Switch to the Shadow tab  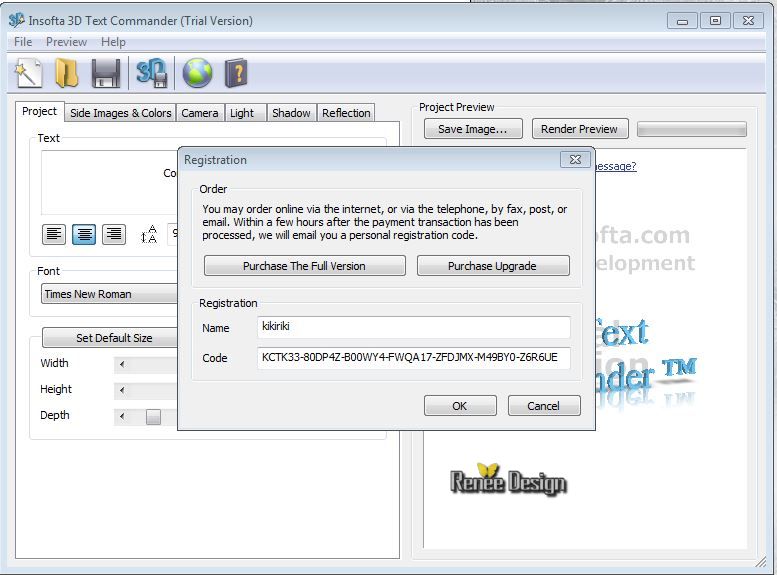[x=291, y=113]
